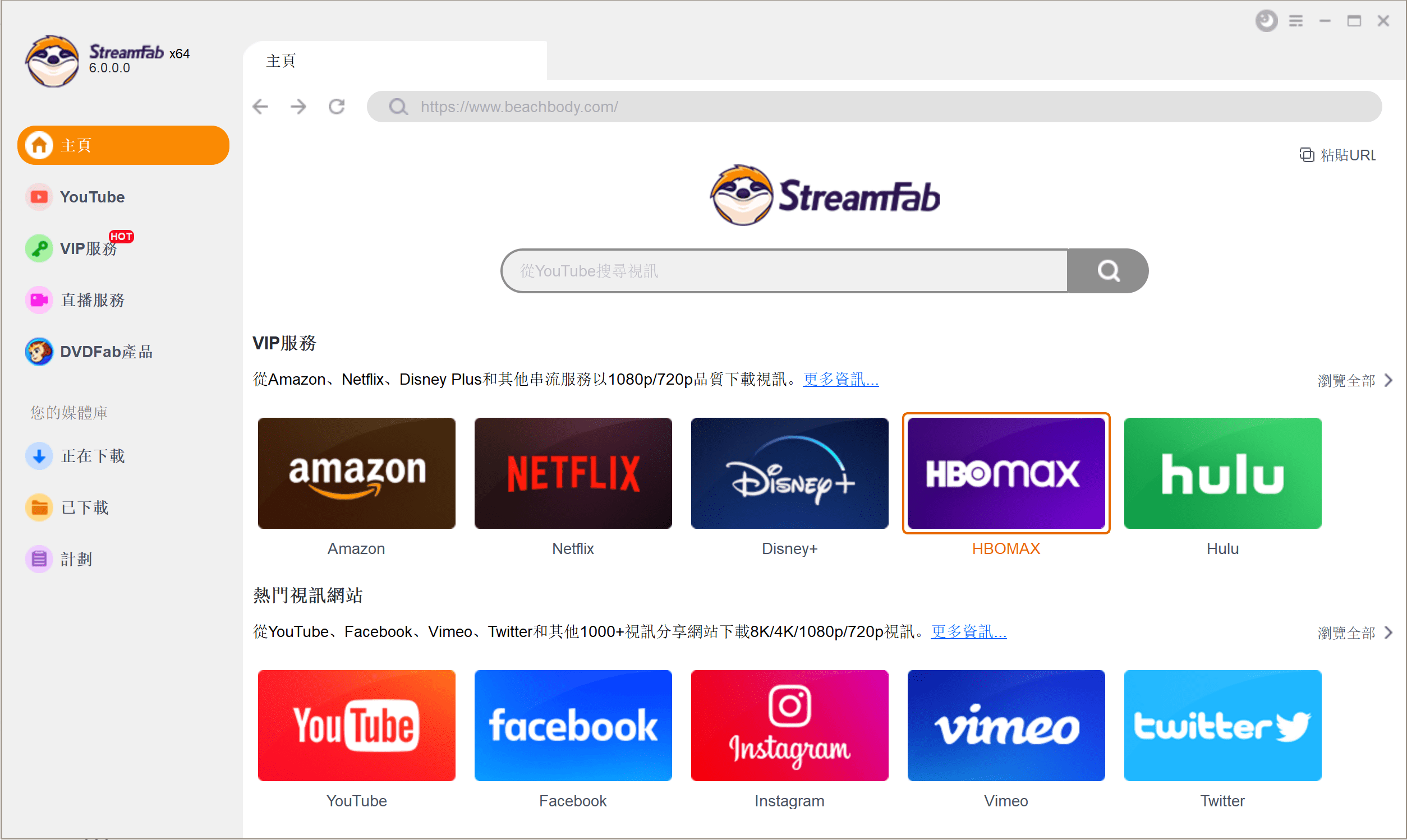Open the Amazon service tile
This screenshot has height=840, width=1407.
coord(357,473)
